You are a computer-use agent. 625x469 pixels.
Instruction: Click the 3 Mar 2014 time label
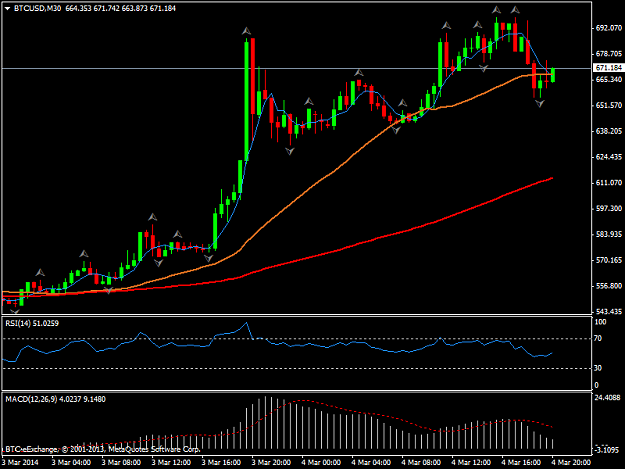20,462
